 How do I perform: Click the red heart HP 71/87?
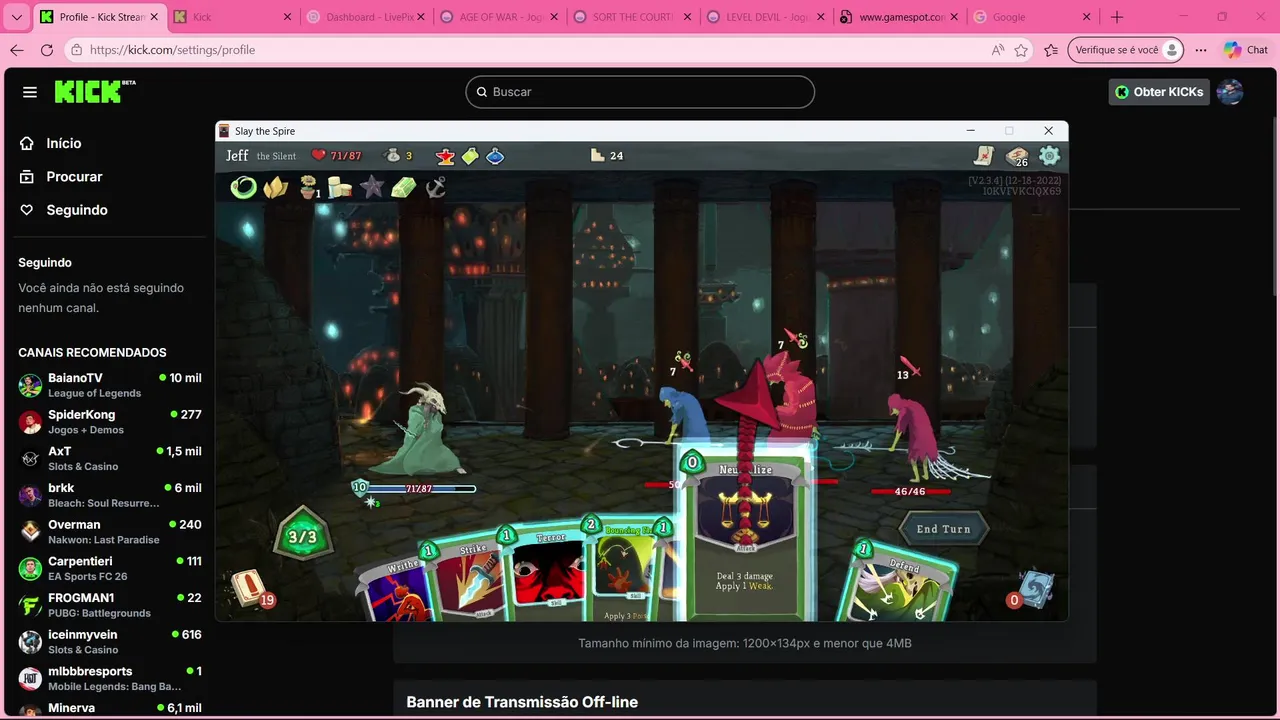click(336, 155)
